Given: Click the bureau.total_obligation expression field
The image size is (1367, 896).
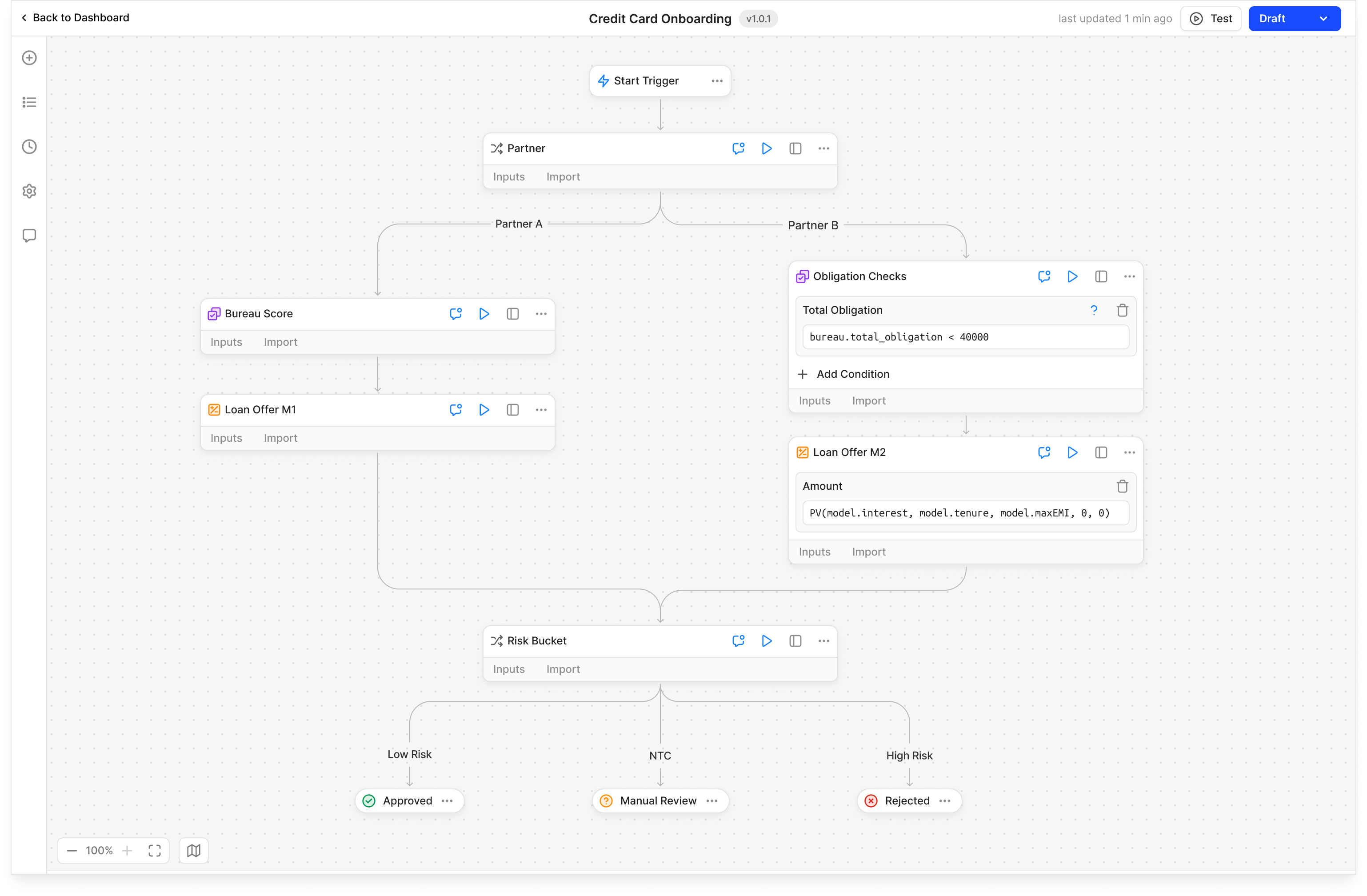Looking at the screenshot, I should click(x=965, y=337).
